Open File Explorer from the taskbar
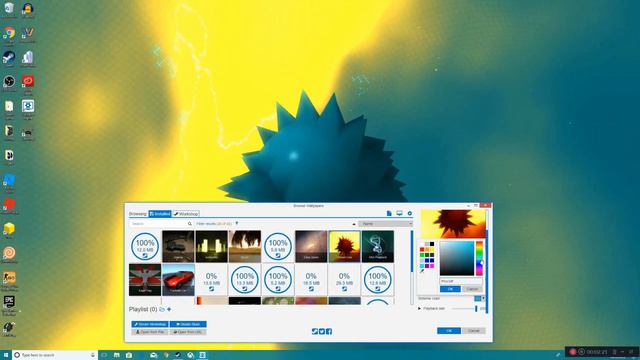This screenshot has height=360, width=640. [116, 355]
